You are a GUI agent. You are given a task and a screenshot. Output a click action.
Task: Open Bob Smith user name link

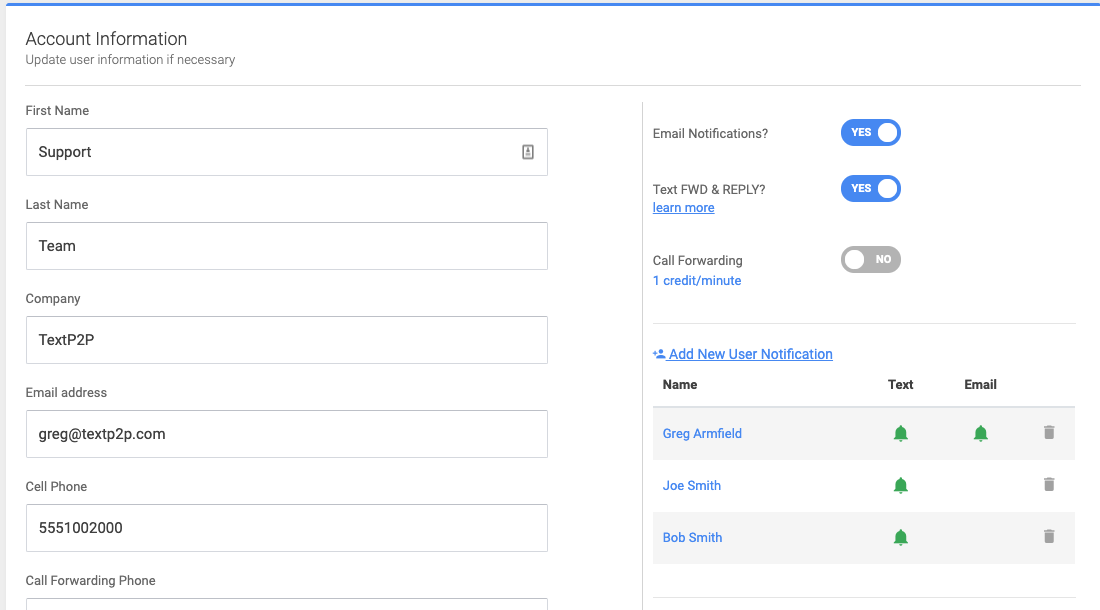click(x=692, y=537)
